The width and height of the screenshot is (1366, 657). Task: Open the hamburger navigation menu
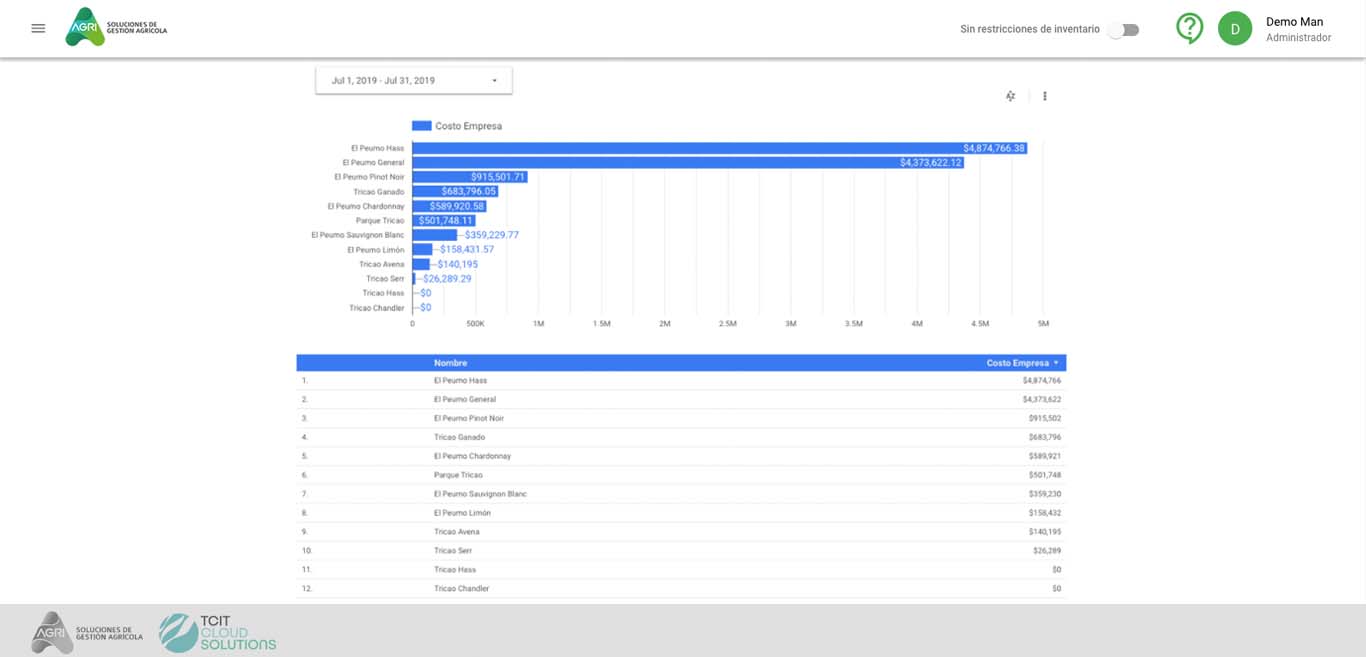(38, 28)
